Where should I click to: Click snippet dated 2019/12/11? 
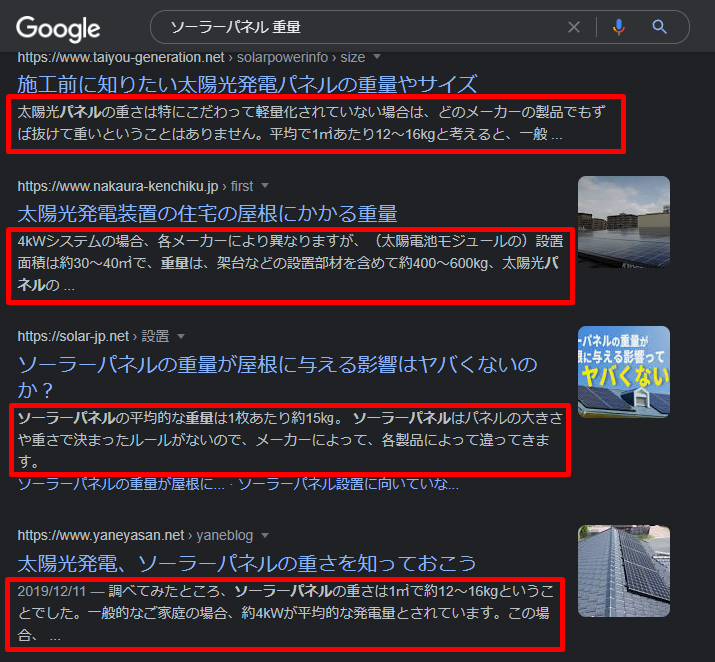[x=285, y=613]
